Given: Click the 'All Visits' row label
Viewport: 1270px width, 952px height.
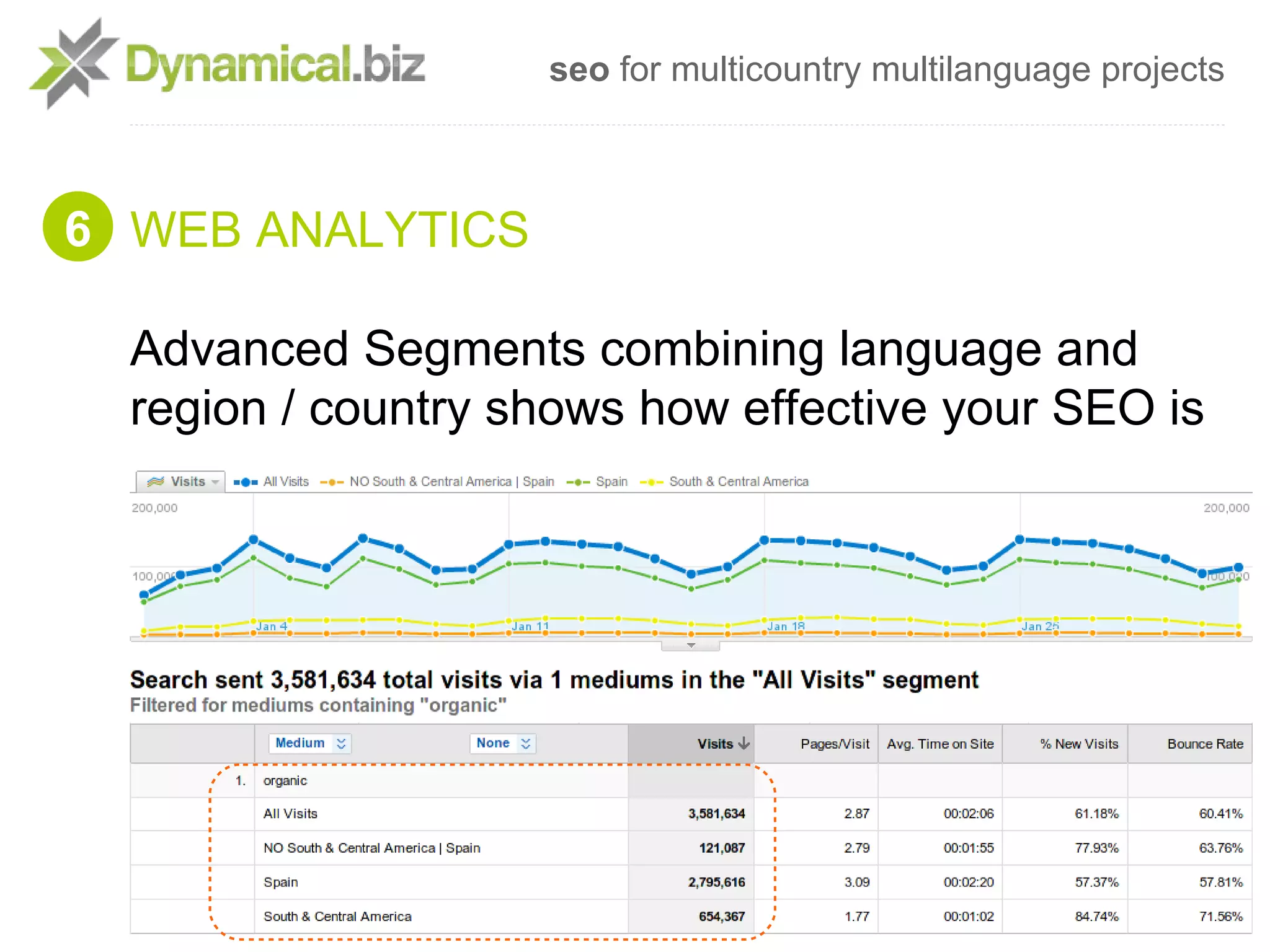Looking at the screenshot, I should (x=290, y=814).
